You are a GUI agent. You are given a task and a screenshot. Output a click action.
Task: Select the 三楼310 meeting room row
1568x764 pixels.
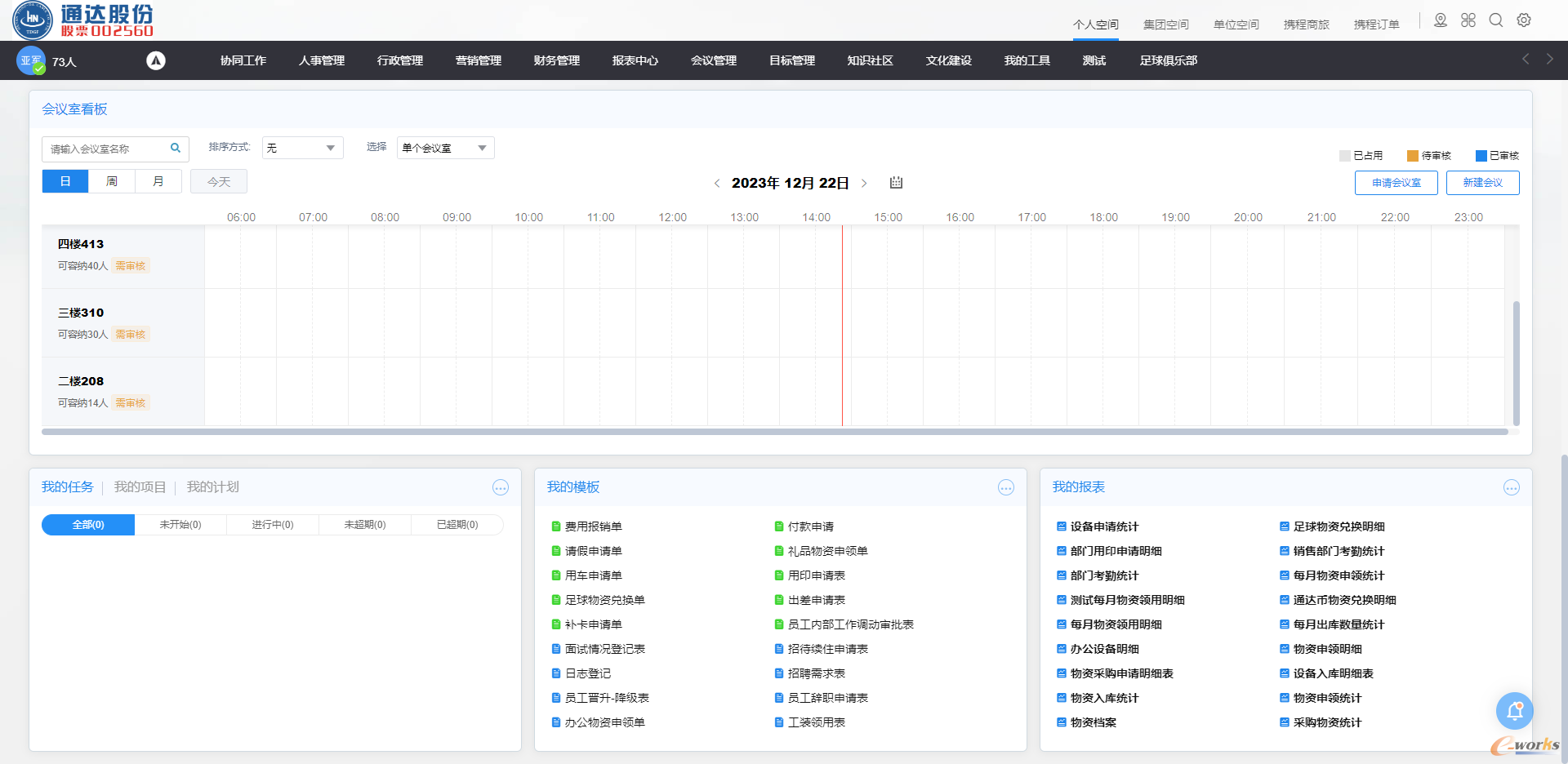click(123, 323)
